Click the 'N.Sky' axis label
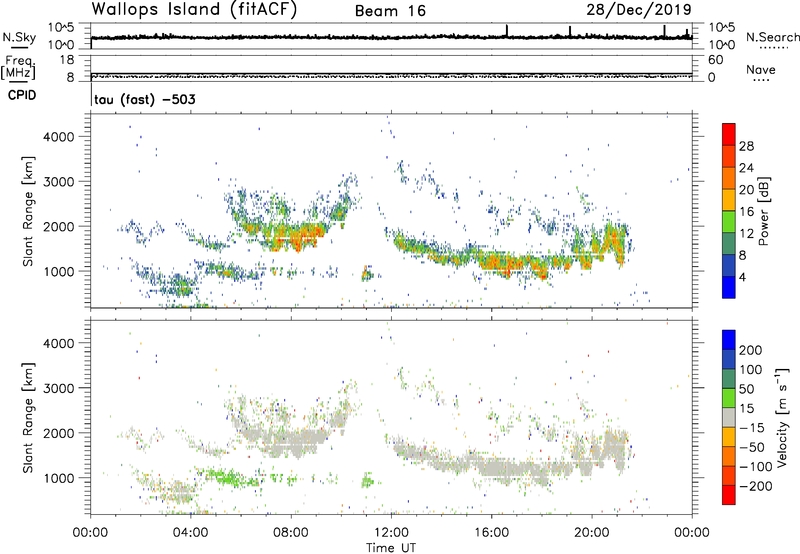Screen dimensions: 800x554 click(19, 37)
